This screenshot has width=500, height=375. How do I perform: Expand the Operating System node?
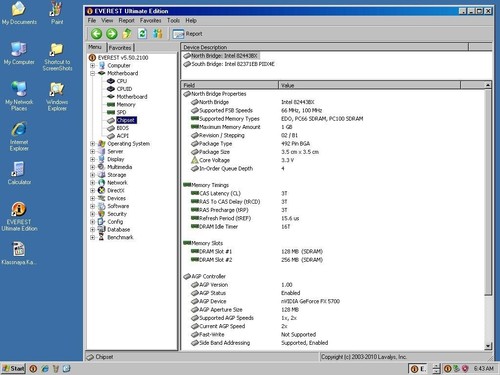point(93,144)
